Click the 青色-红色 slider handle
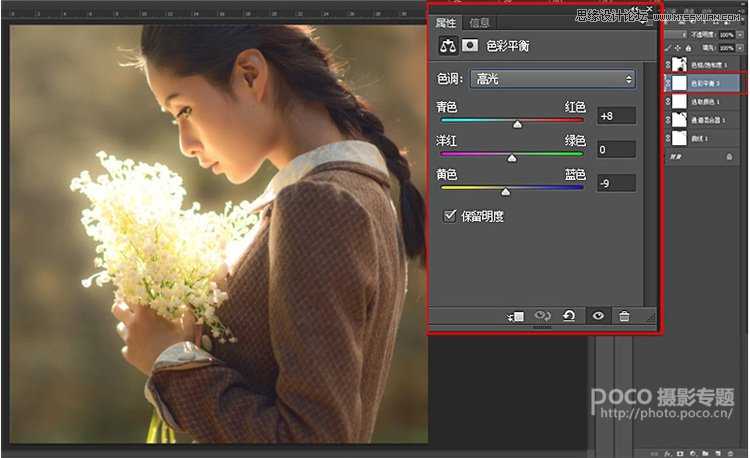The width and height of the screenshot is (750, 458). click(x=517, y=125)
